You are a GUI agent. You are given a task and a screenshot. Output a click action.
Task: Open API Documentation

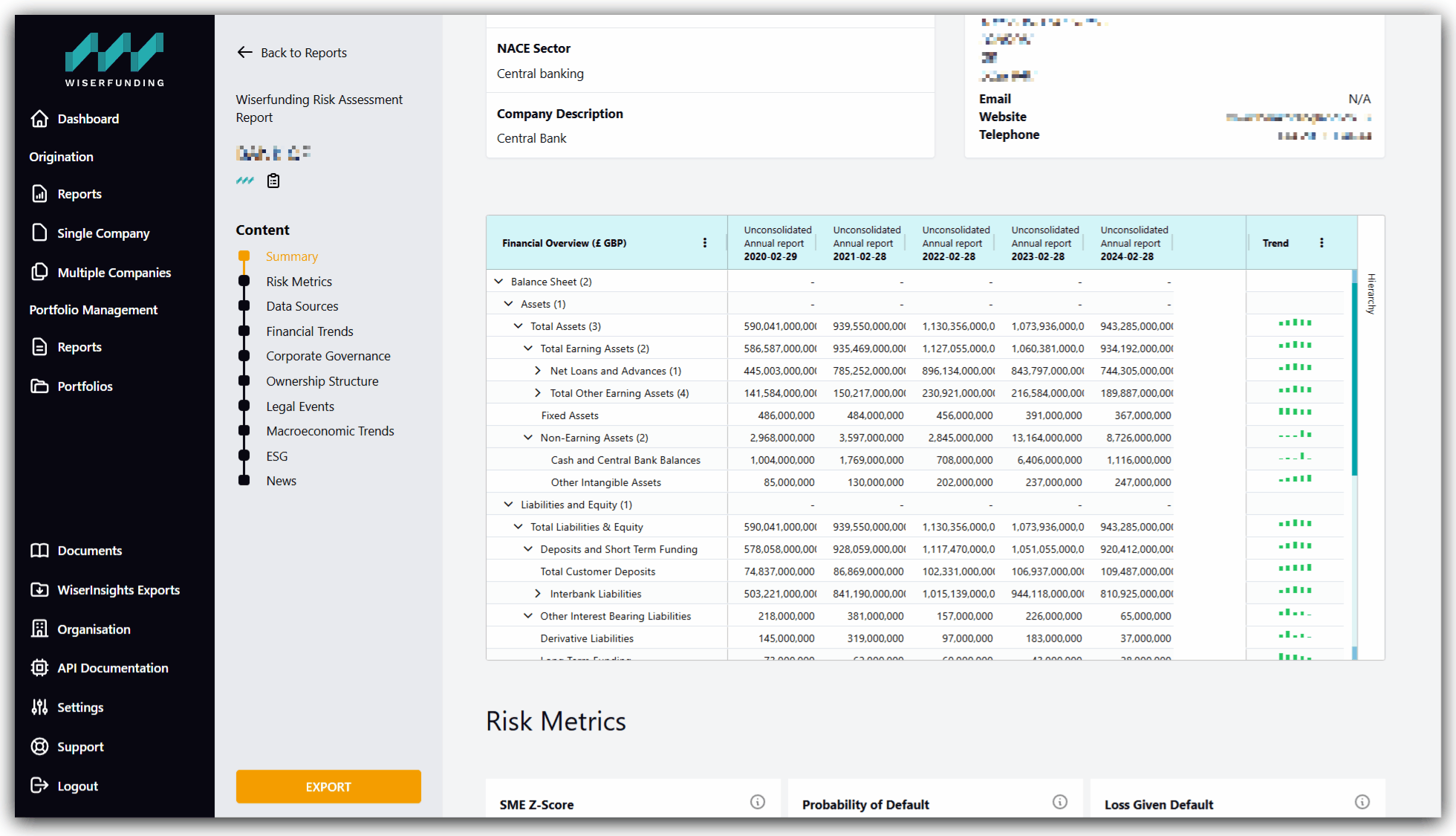point(100,668)
